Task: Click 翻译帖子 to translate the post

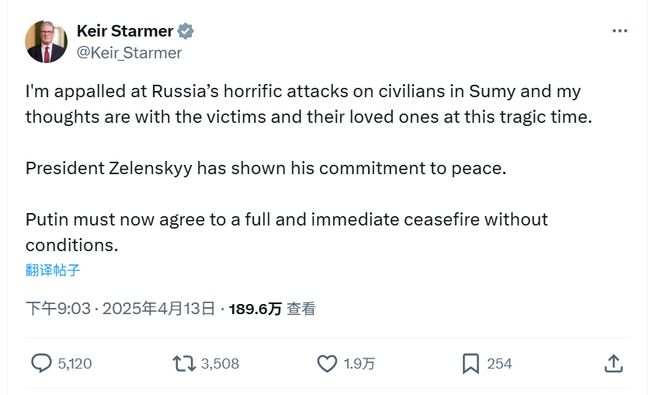Action: point(53,270)
